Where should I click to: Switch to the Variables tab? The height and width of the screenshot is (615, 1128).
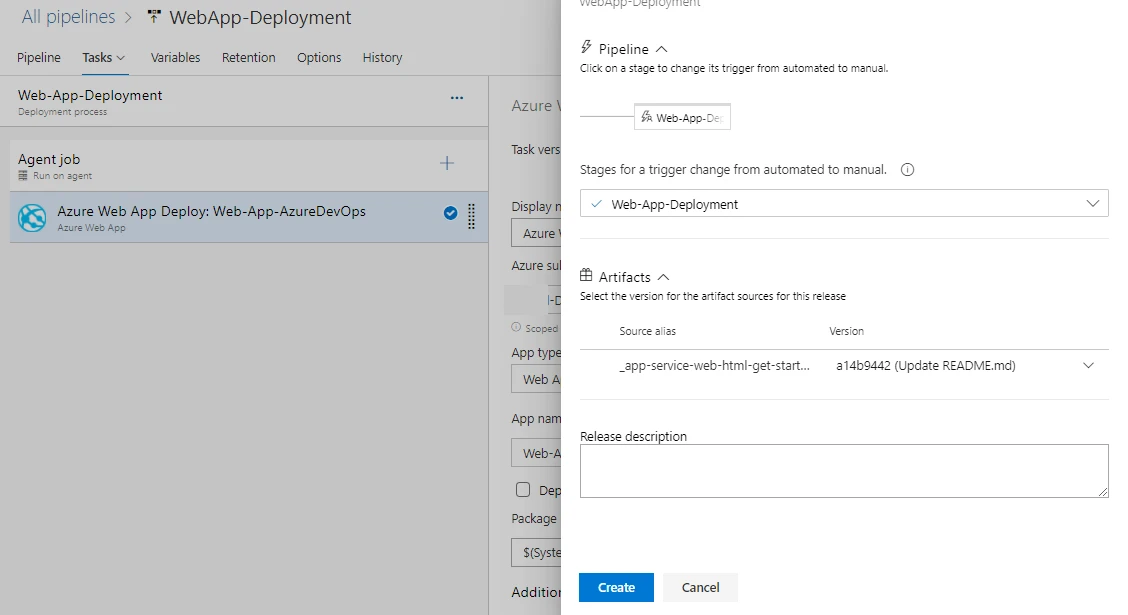click(x=175, y=57)
